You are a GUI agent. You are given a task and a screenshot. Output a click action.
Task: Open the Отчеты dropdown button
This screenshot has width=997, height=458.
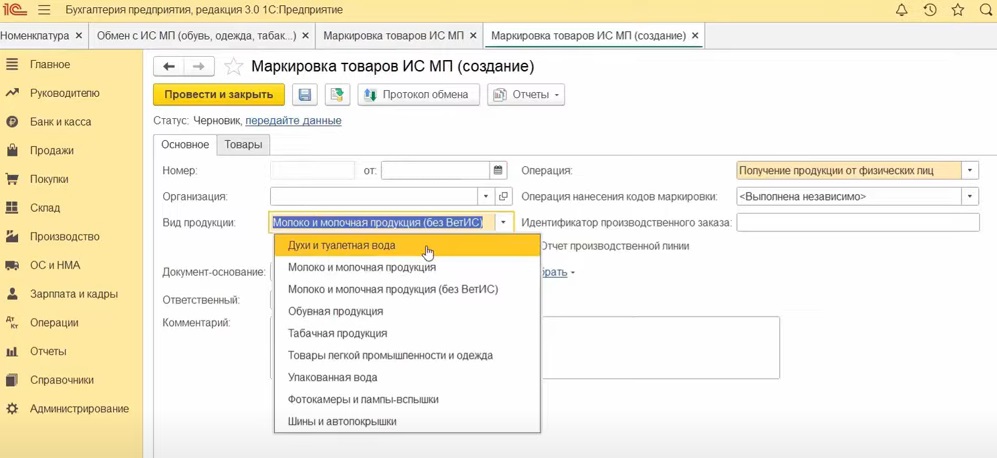tap(526, 95)
